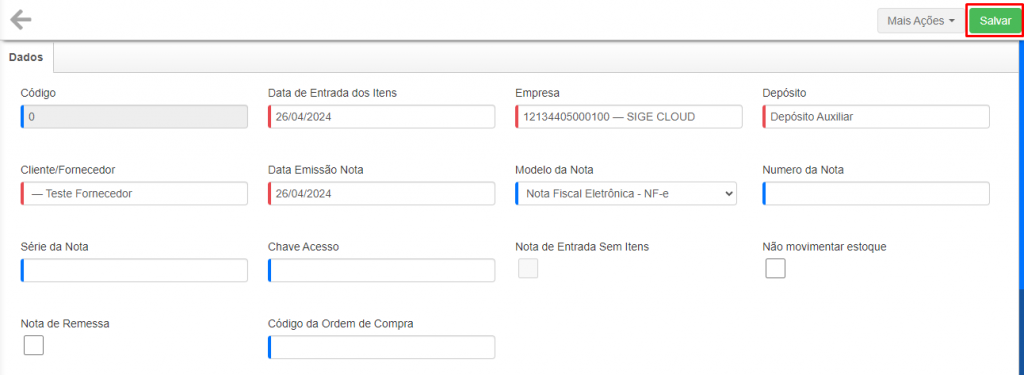Enable the Não movimentar estoque checkbox
Image resolution: width=1024 pixels, height=375 pixels.
click(x=775, y=268)
